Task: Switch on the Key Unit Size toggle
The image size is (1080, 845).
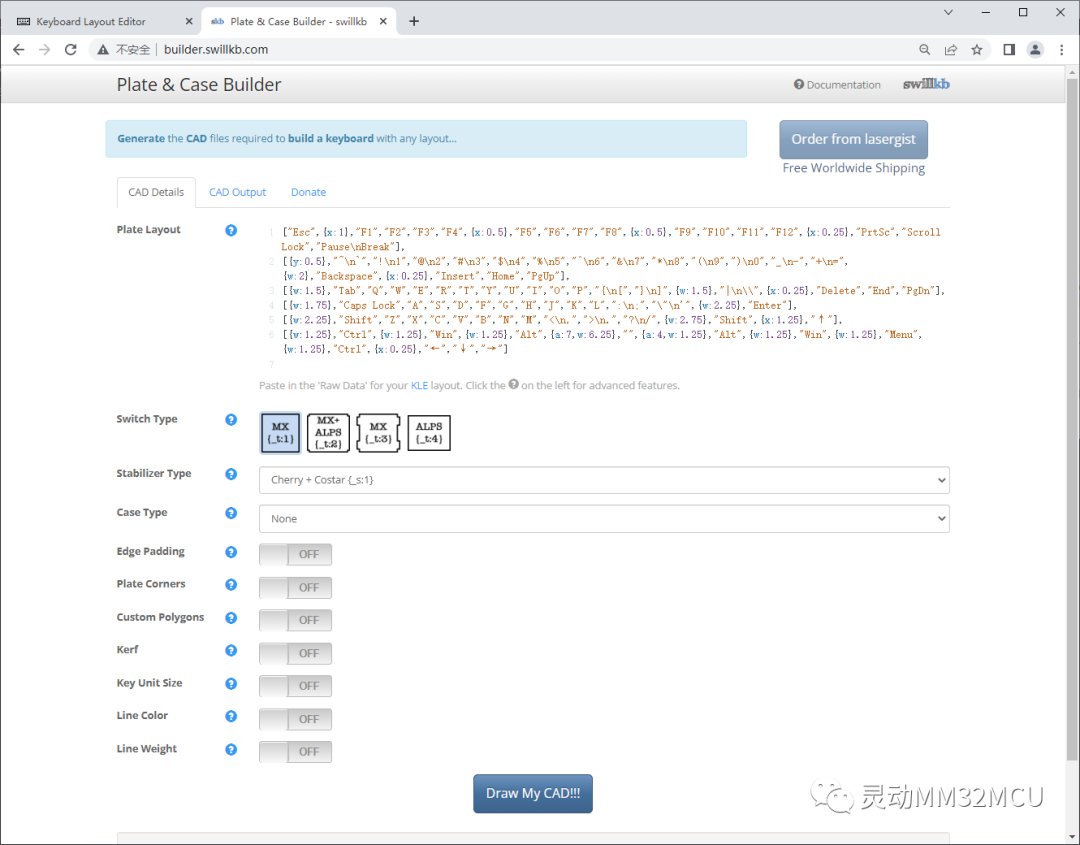Action: [x=295, y=686]
